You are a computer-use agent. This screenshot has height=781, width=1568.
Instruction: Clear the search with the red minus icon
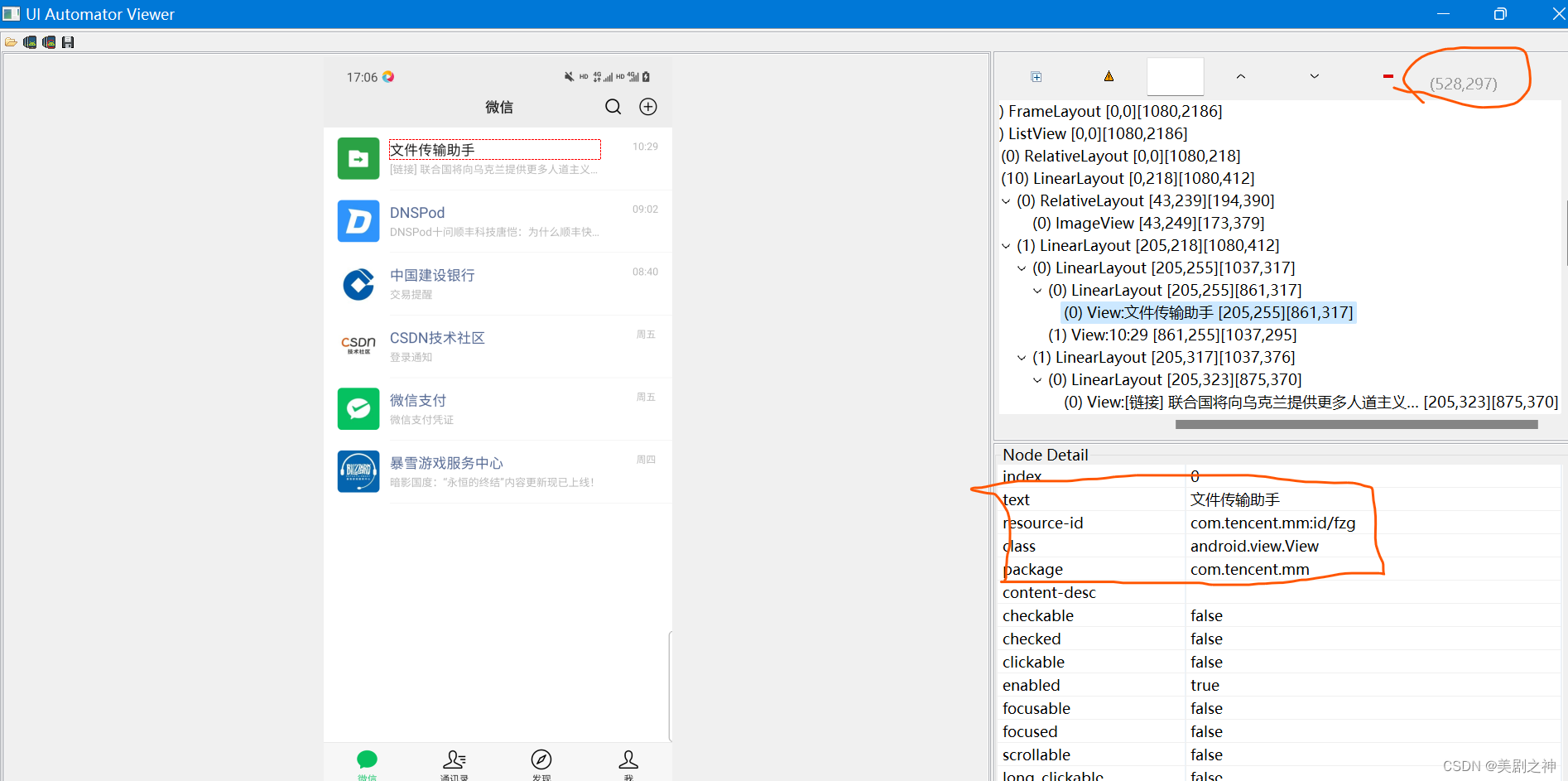pyautogui.click(x=1388, y=76)
